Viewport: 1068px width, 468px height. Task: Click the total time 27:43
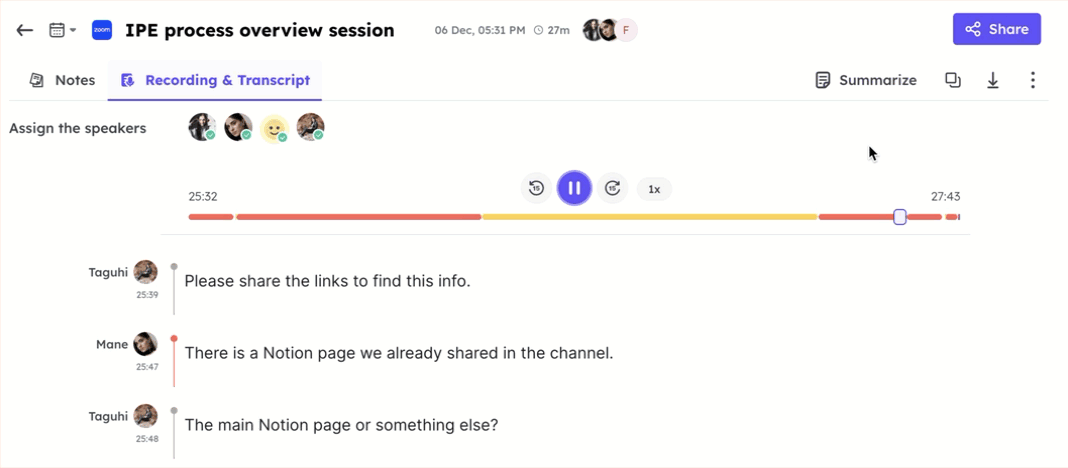tap(945, 197)
